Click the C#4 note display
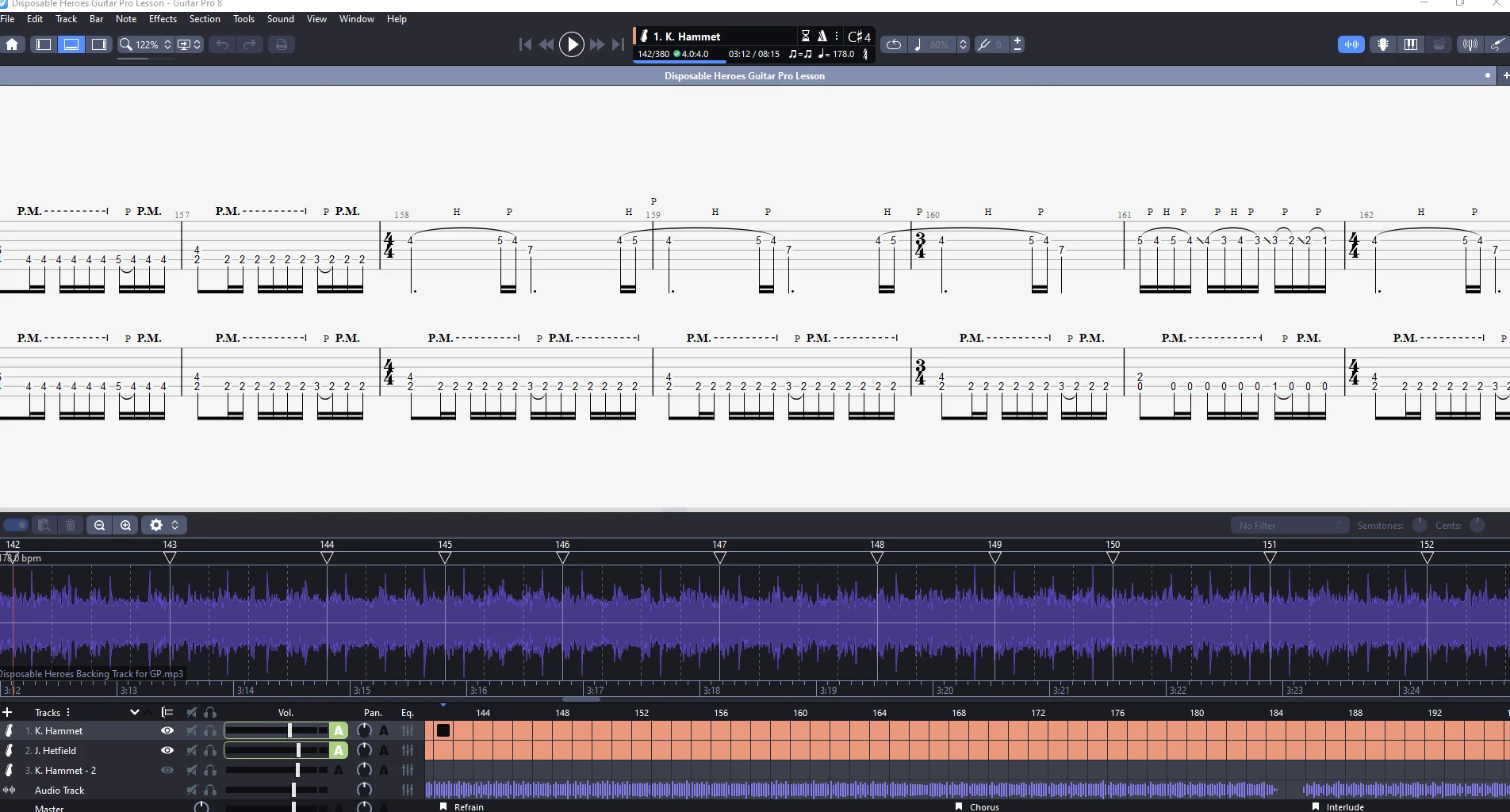Image resolution: width=1510 pixels, height=812 pixels. 859,36
